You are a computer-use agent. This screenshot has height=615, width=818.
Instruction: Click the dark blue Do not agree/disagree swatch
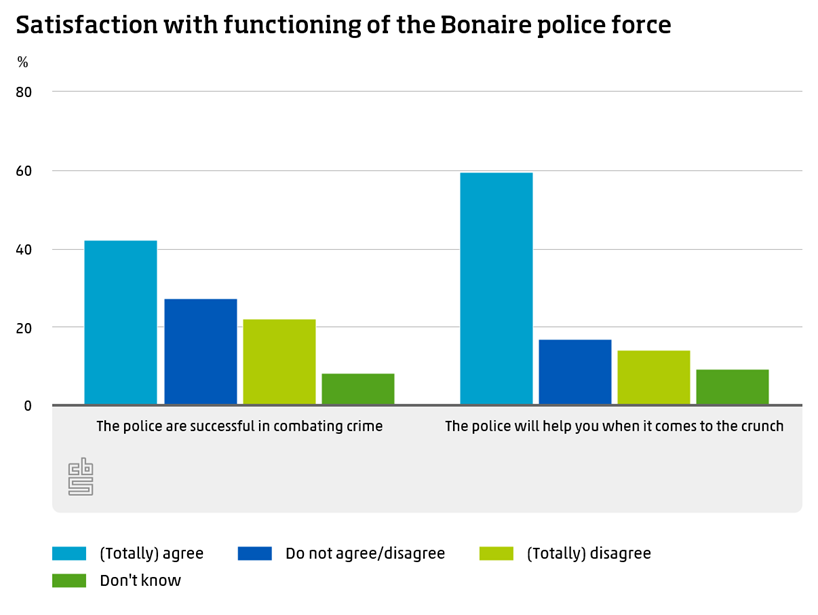[x=255, y=553]
